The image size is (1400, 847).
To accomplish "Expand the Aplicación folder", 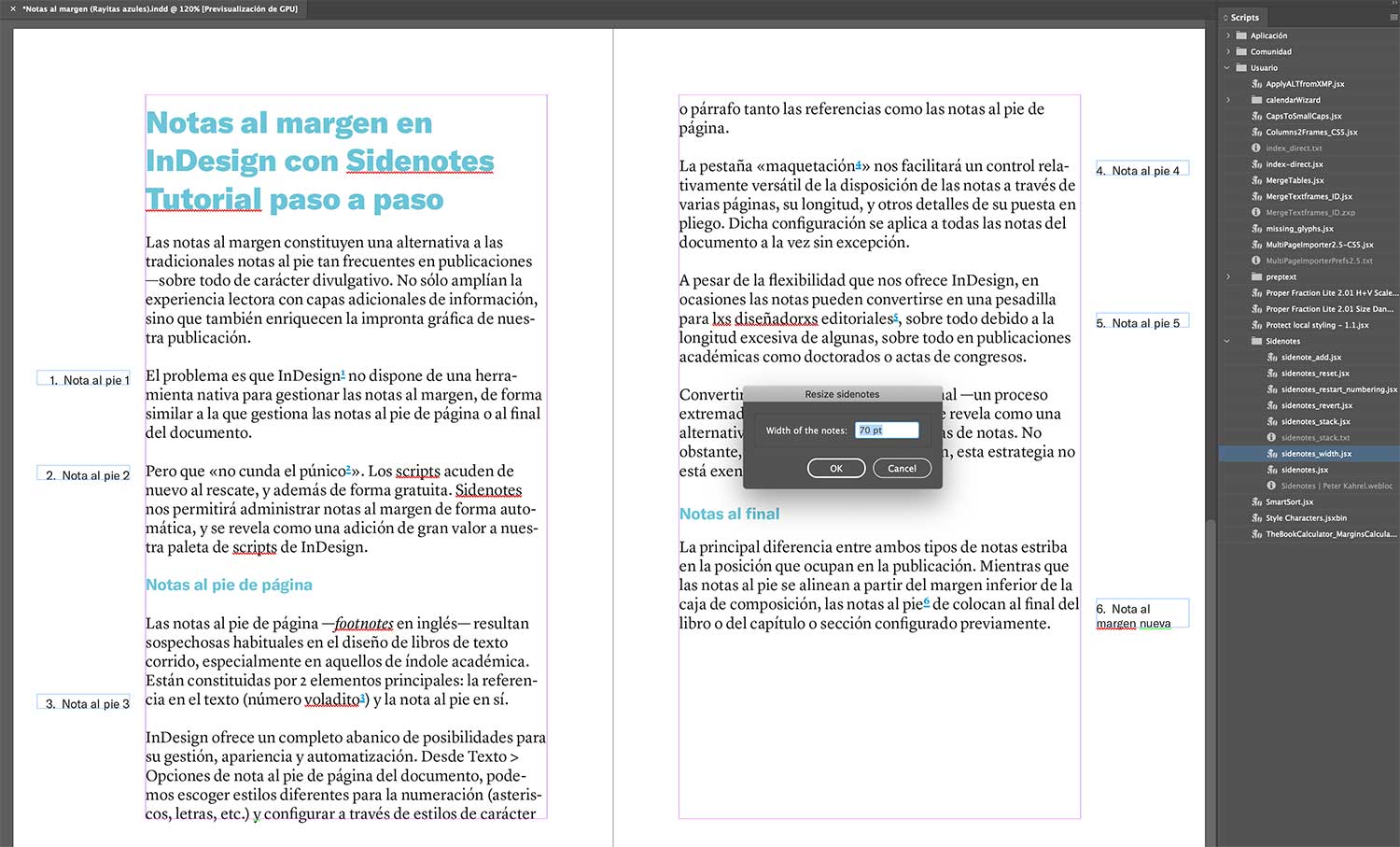I will click(x=1228, y=35).
